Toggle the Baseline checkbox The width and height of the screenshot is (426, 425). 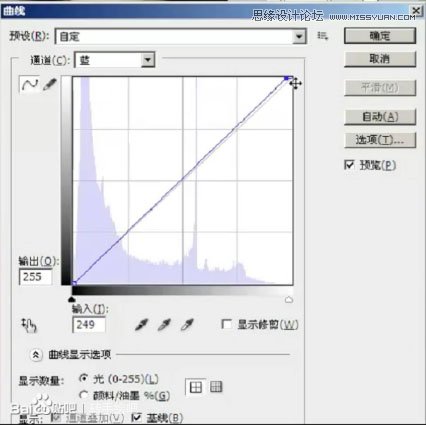pos(137,417)
